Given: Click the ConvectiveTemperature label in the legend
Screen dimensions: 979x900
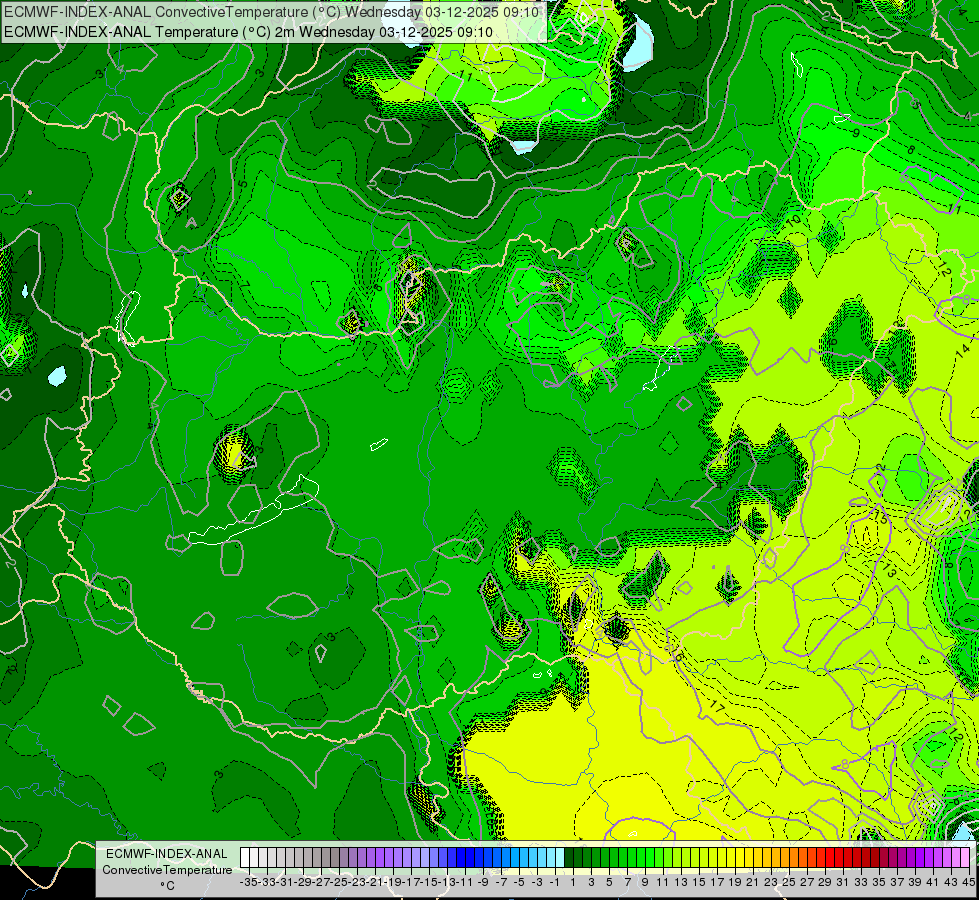Looking at the screenshot, I should [x=167, y=869].
